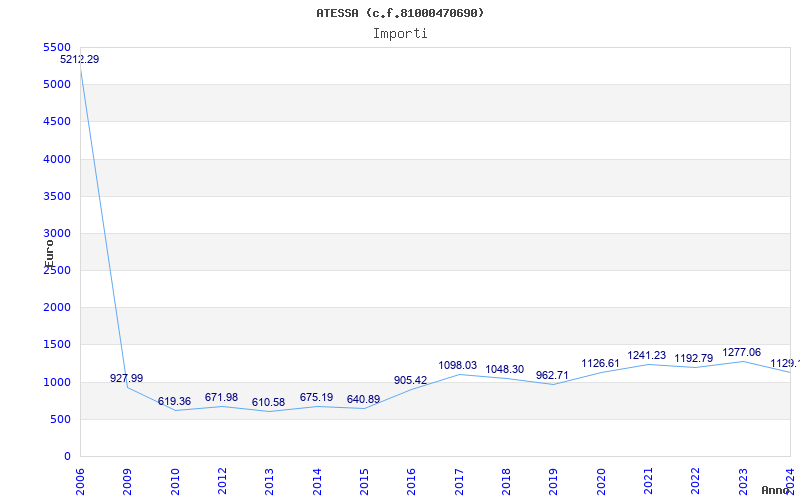Click the y-axis value 4500
The width and height of the screenshot is (800, 500).
tap(57, 121)
